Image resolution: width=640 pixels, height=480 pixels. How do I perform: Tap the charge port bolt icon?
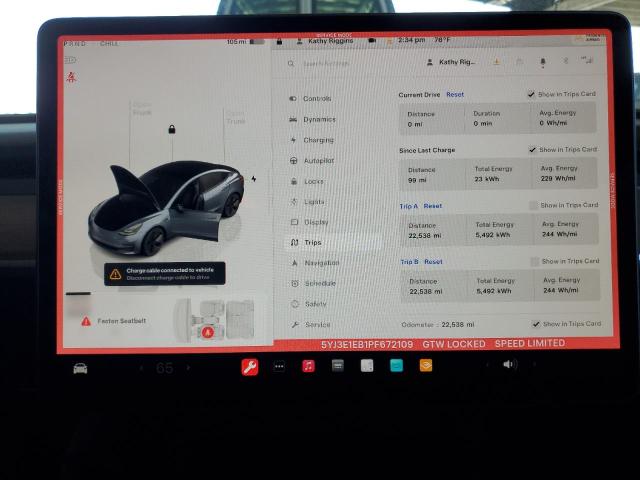click(x=254, y=179)
